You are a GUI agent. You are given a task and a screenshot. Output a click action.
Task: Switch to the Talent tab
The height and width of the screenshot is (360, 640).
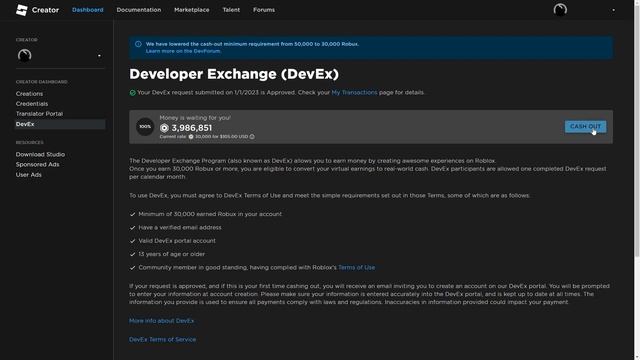click(x=231, y=10)
